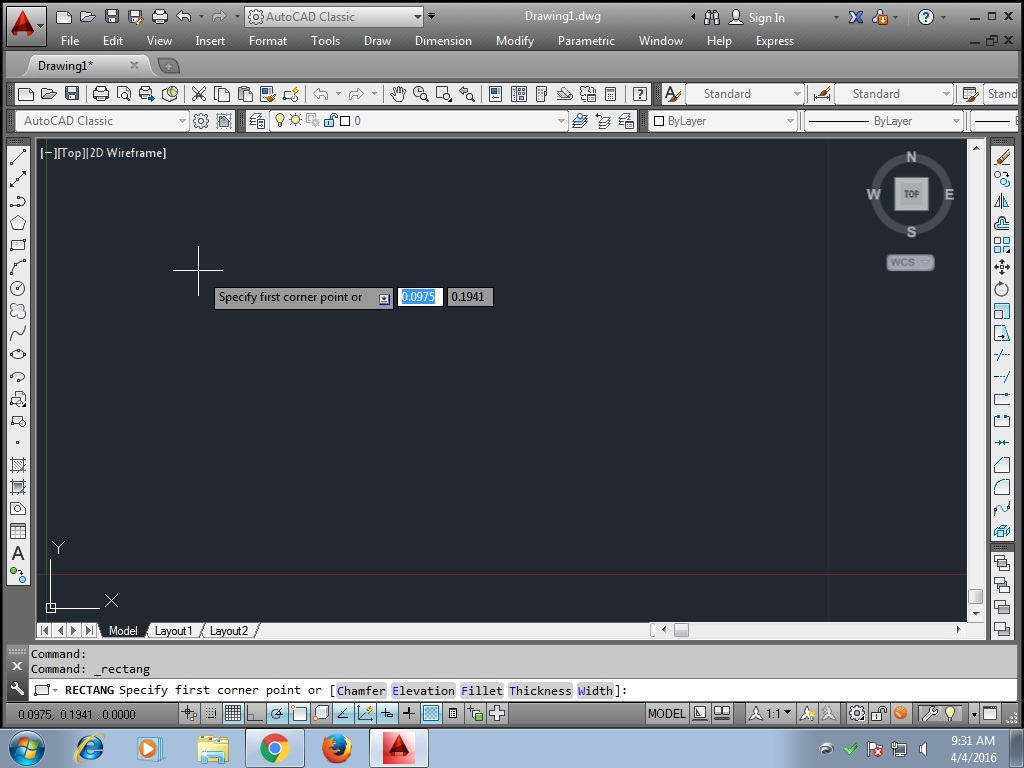
Task: Select the Fillet tool
Action: point(1003,486)
